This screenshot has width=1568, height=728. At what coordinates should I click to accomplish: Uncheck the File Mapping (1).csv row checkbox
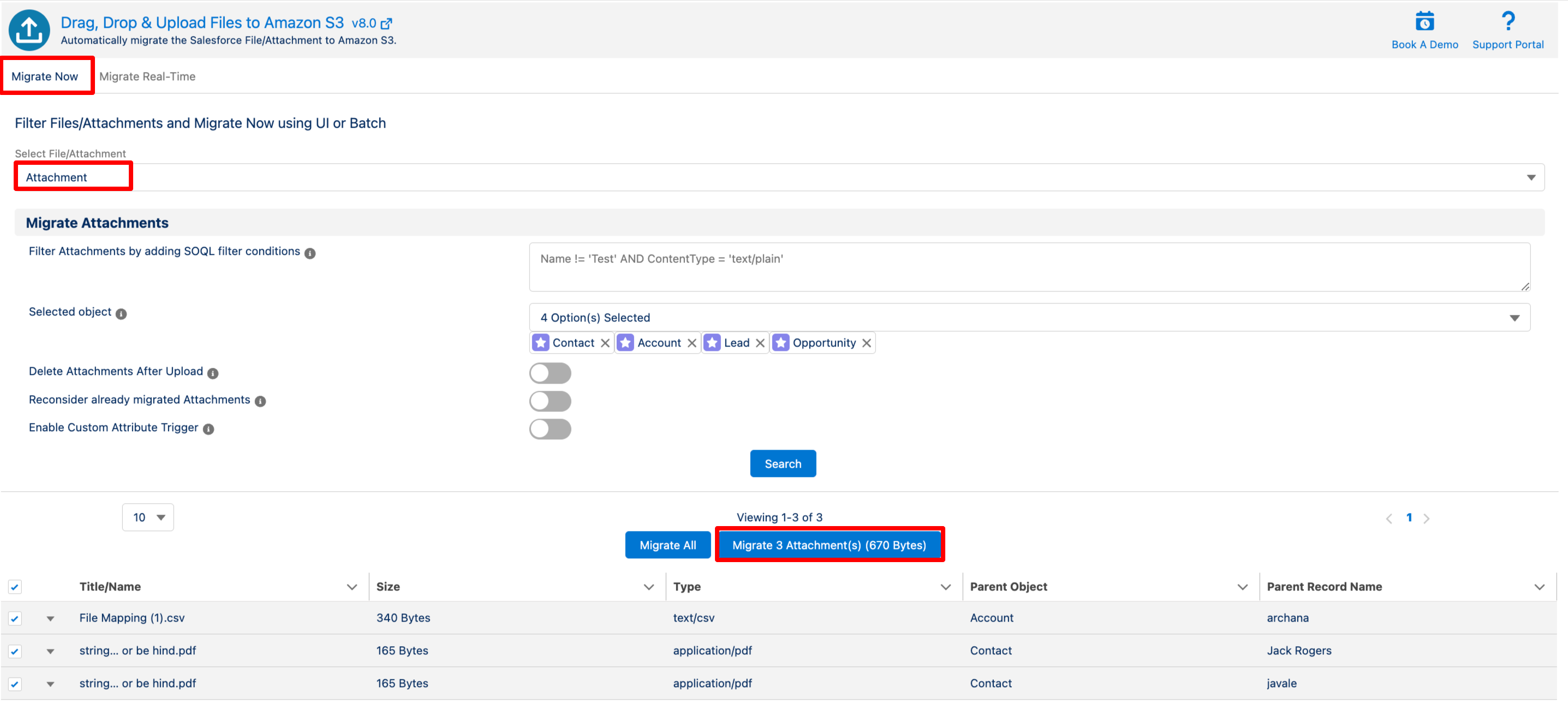[15, 618]
